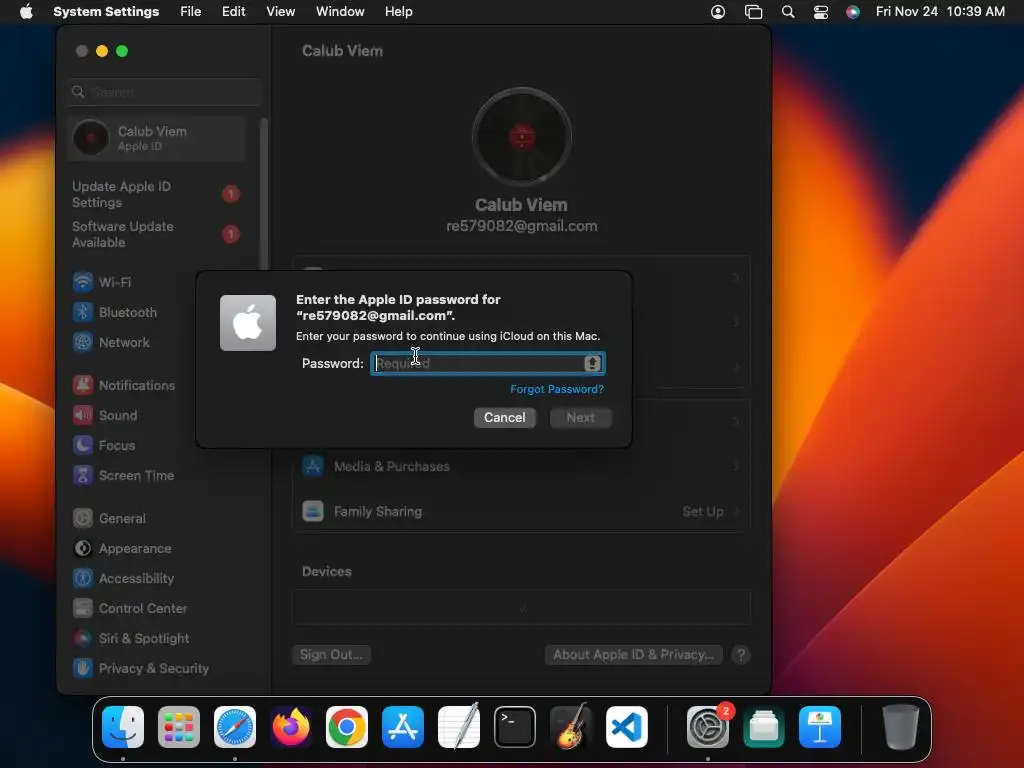Select Calub Viem Apple ID sidebar entry

pos(156,138)
